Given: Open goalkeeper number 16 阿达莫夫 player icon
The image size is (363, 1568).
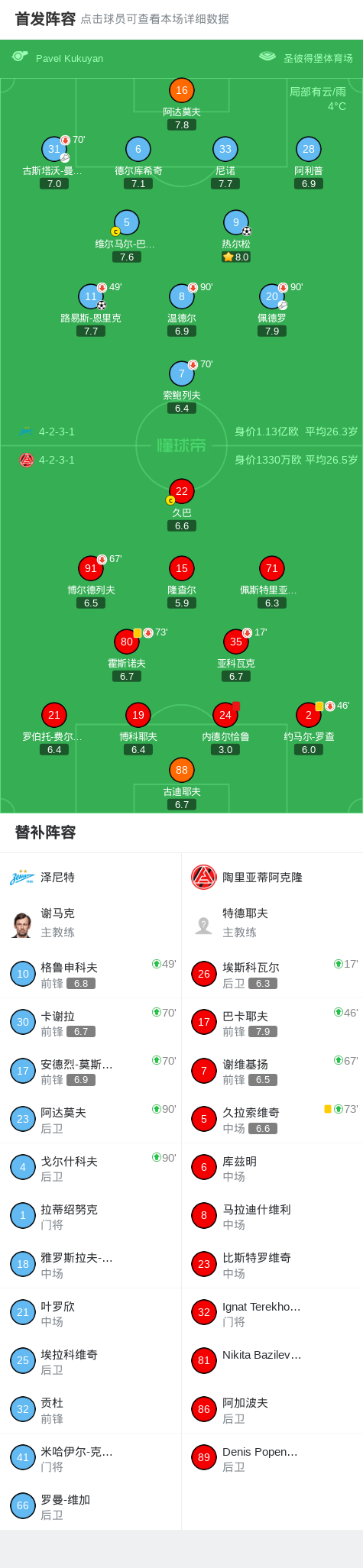Looking at the screenshot, I should pos(181,90).
